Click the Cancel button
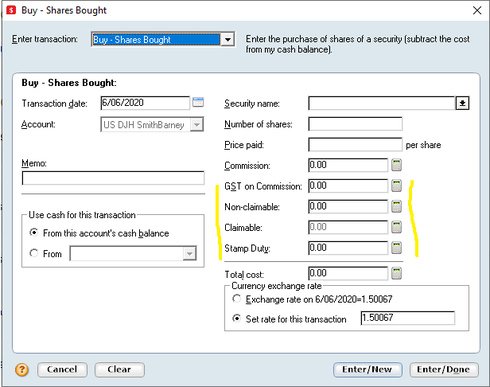This screenshot has width=490, height=387. [x=62, y=370]
